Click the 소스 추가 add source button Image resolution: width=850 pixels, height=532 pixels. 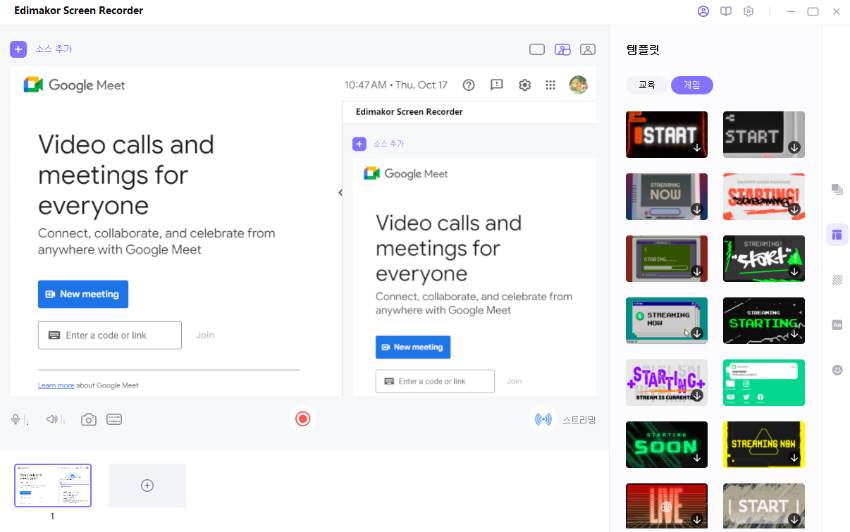[42, 49]
